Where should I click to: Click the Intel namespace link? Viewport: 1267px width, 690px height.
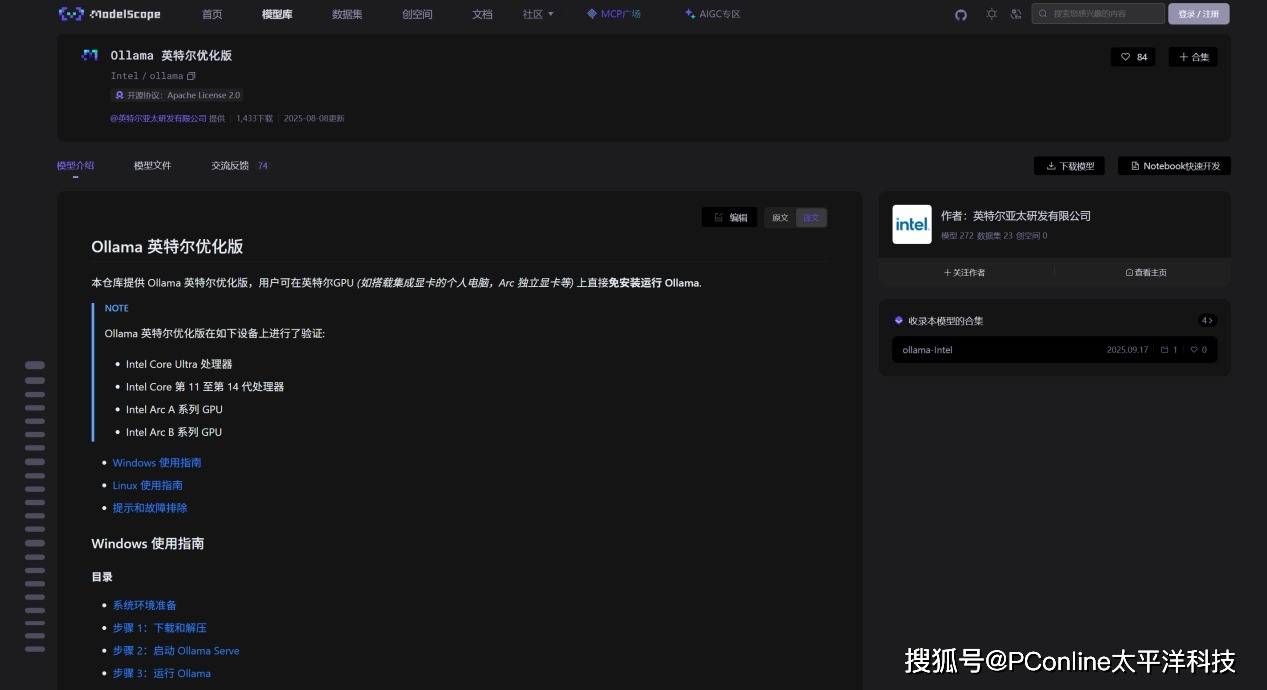click(124, 76)
